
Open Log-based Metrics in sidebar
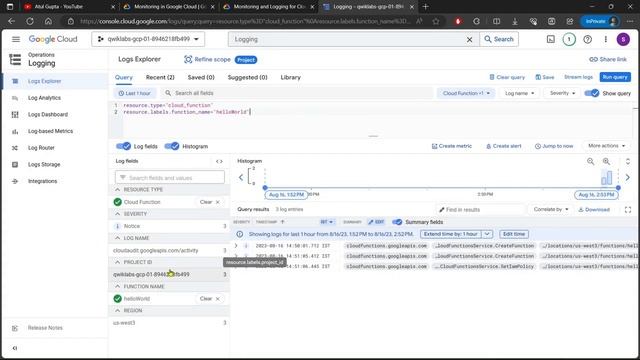50,131
